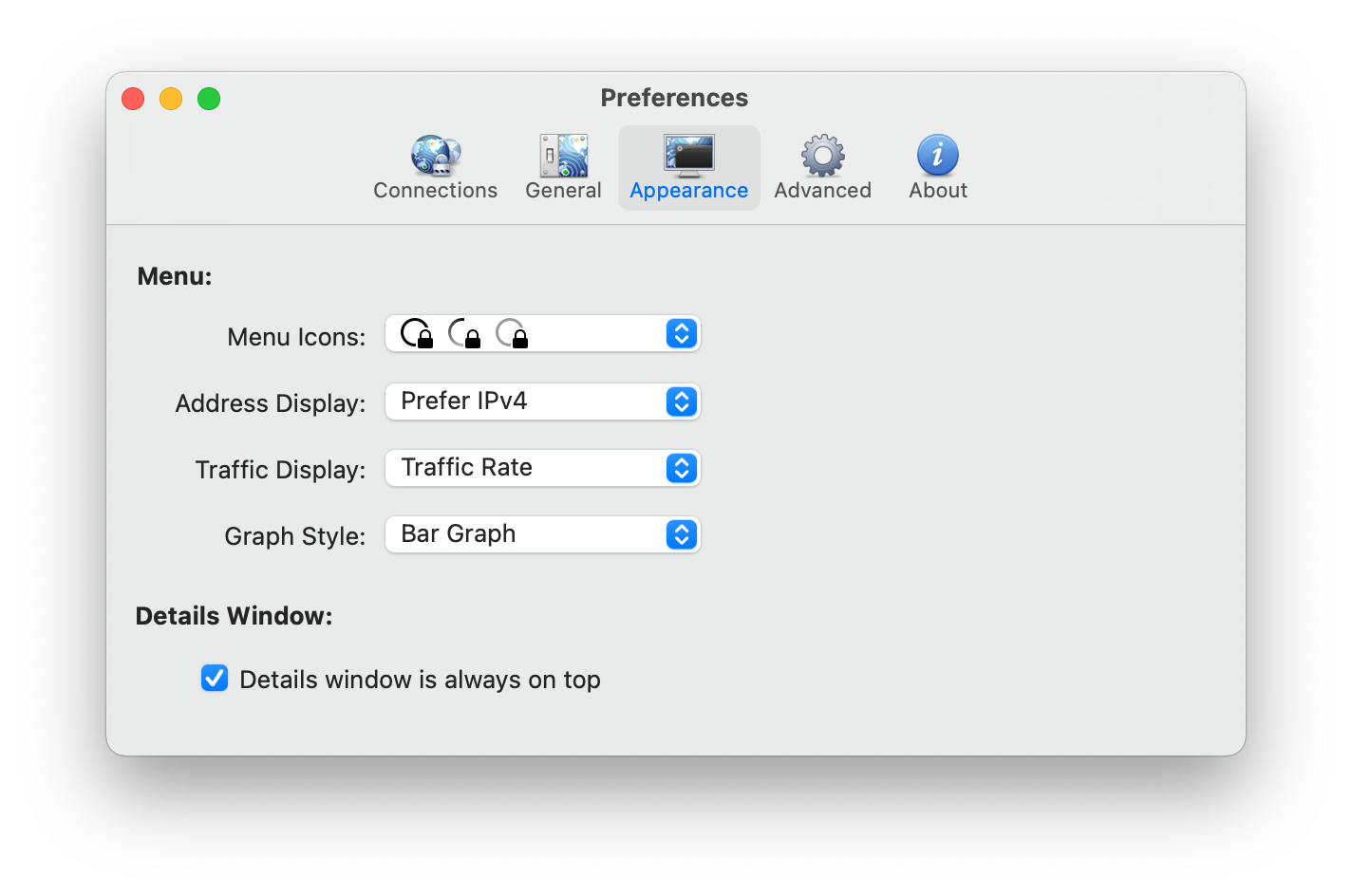Click the Details Window heading
Viewport: 1352px width, 896px height.
point(235,616)
